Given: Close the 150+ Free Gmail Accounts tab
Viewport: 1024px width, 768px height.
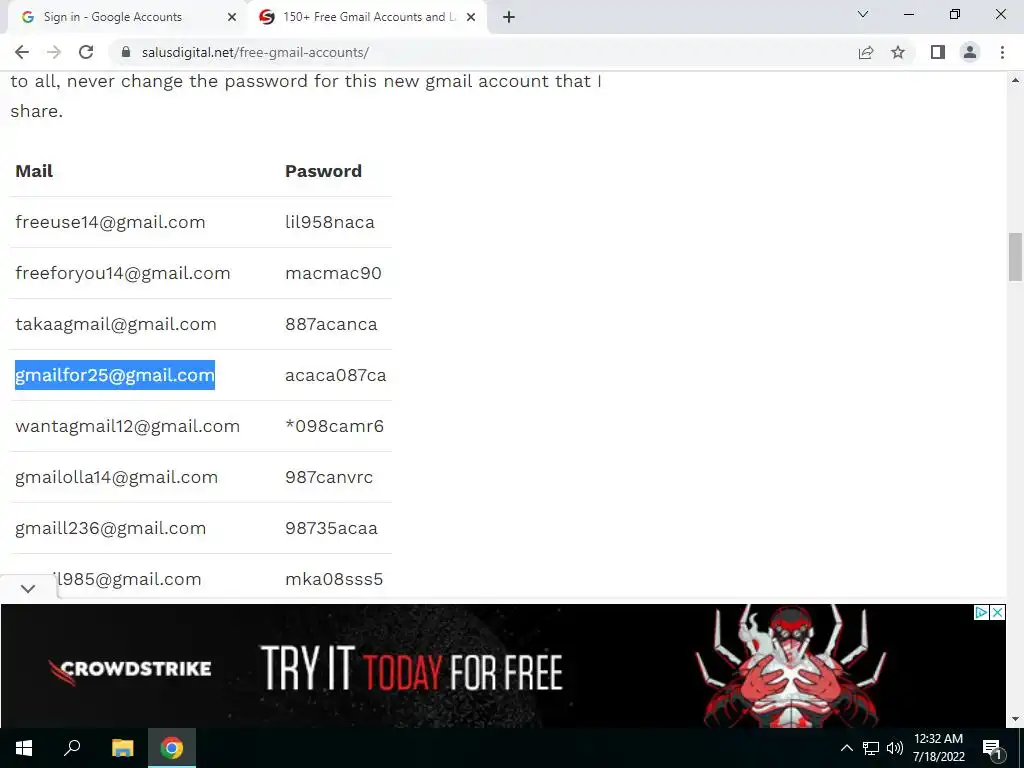Looking at the screenshot, I should 471,18.
